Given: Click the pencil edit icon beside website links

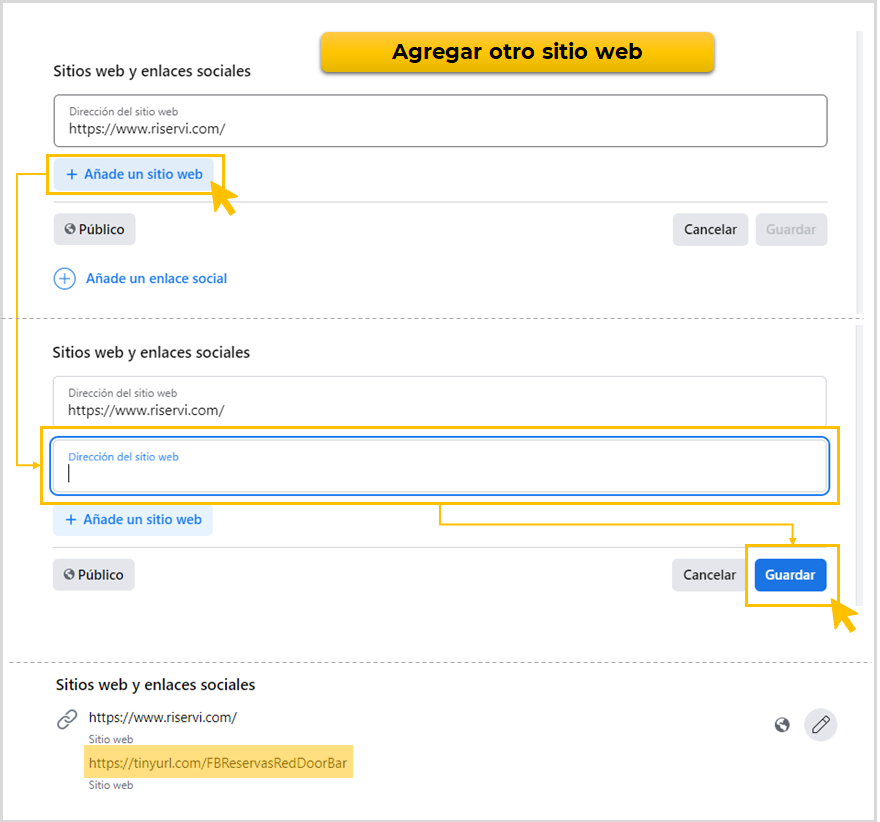Looking at the screenshot, I should [820, 725].
